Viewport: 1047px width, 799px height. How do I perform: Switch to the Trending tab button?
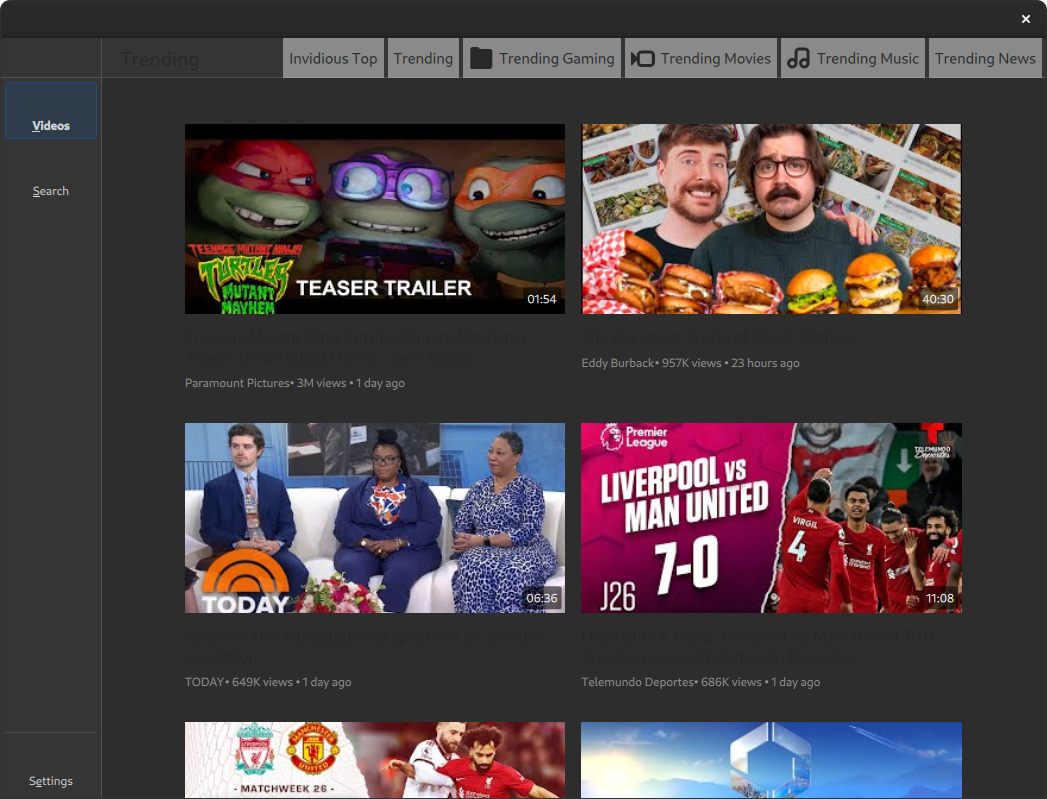[x=423, y=58]
